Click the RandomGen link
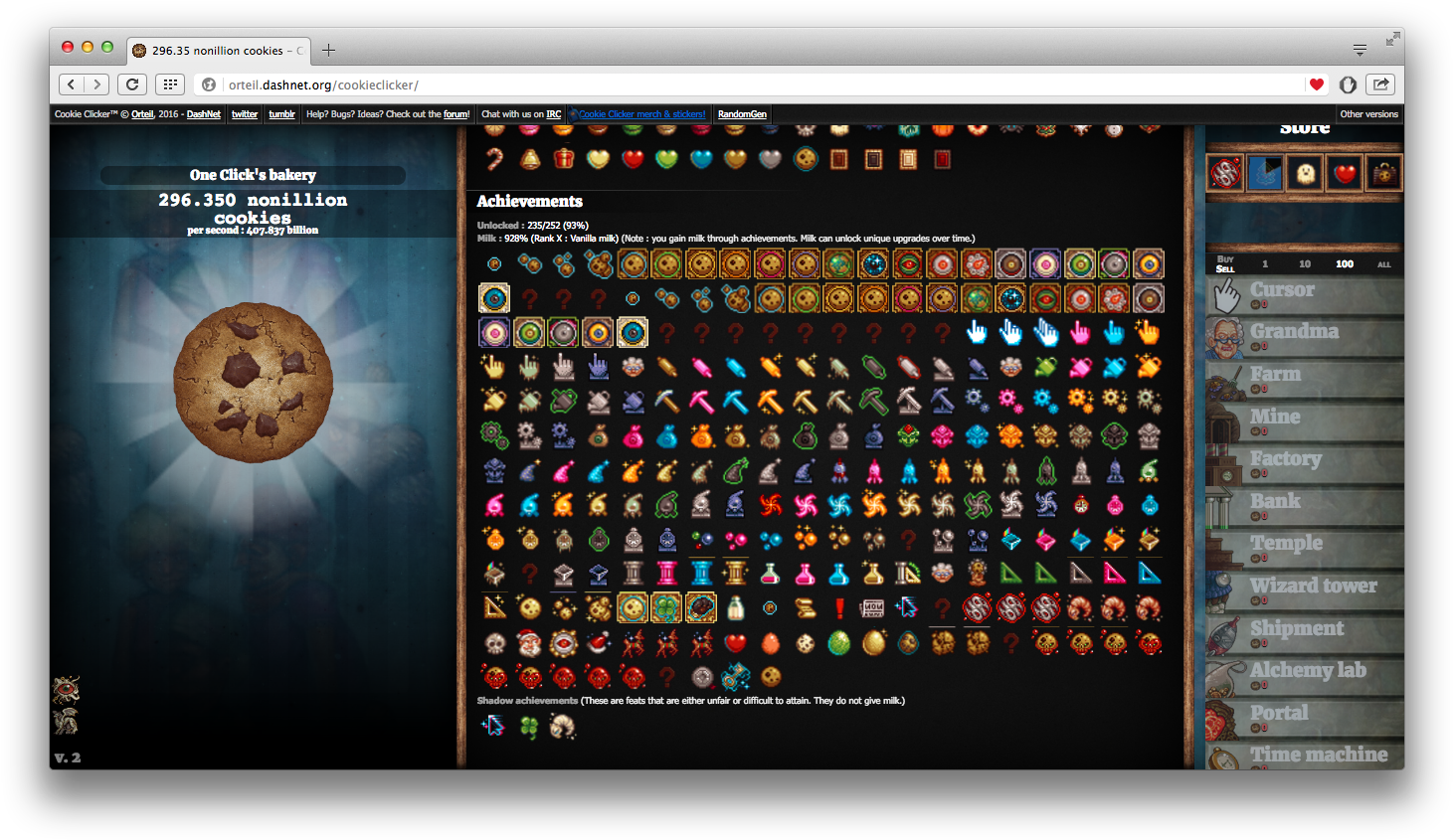 pyautogui.click(x=742, y=113)
